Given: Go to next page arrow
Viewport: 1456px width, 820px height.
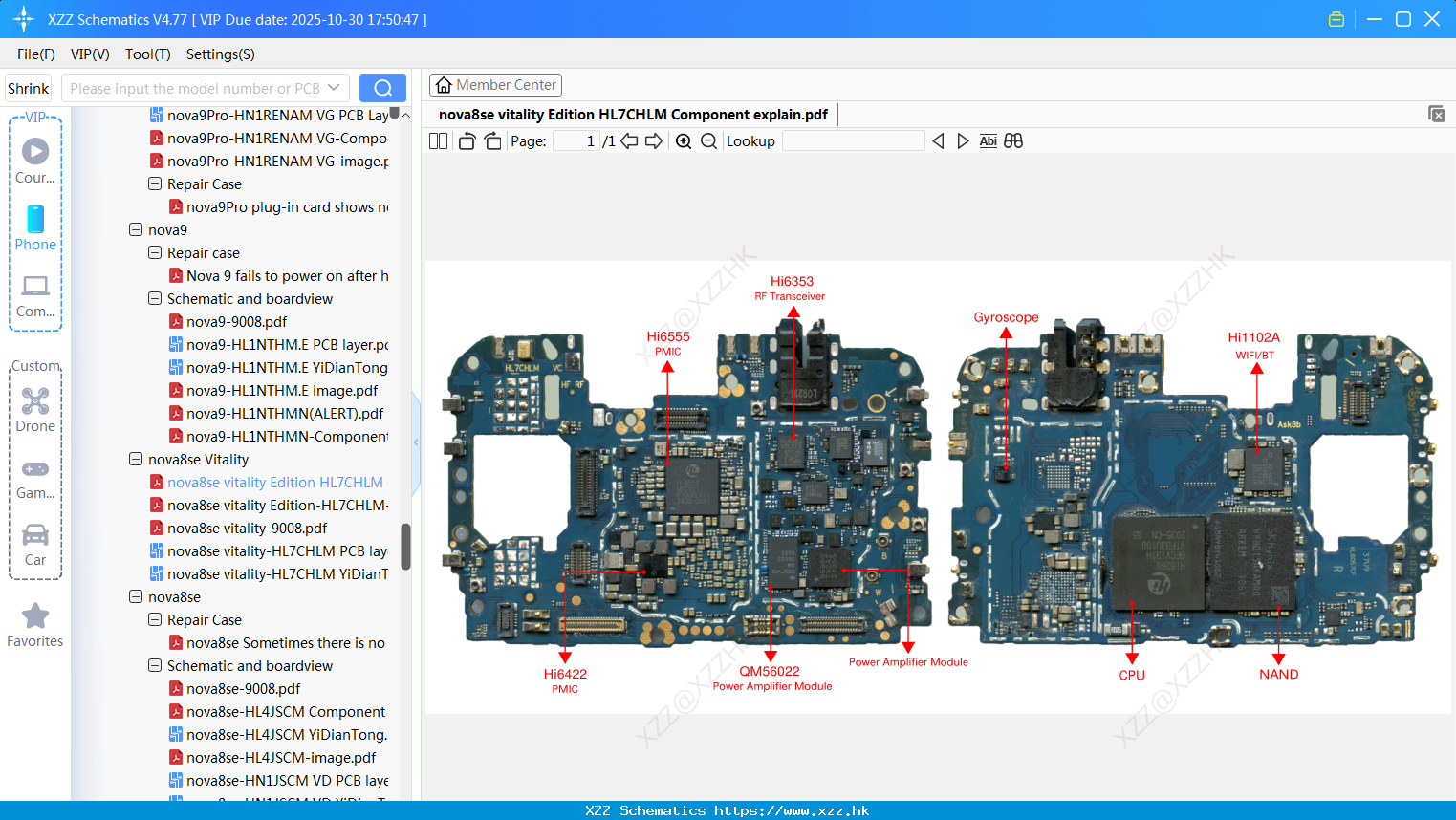Looking at the screenshot, I should [x=654, y=141].
